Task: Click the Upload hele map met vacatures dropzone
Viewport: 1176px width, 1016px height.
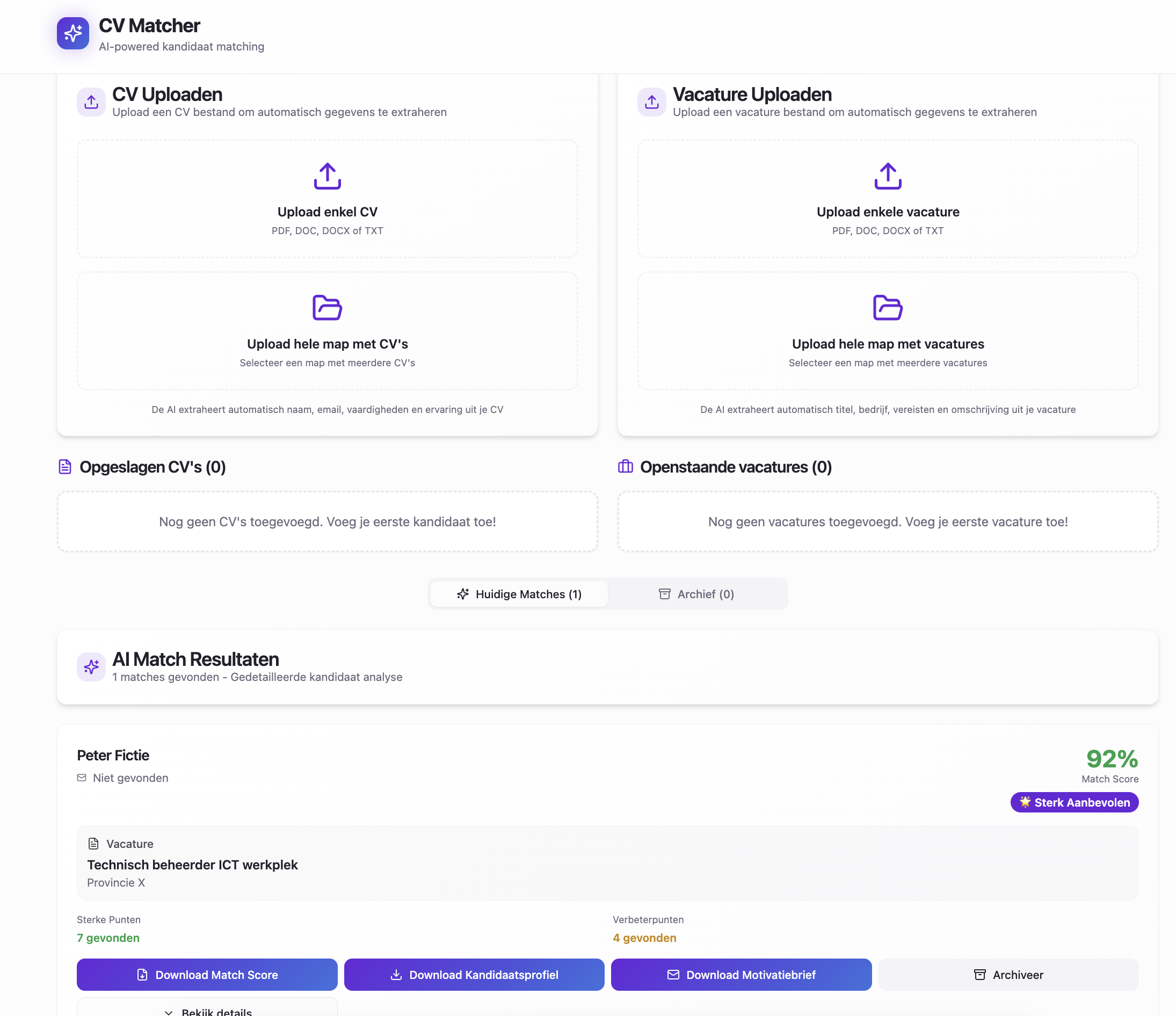Action: pyautogui.click(x=888, y=331)
